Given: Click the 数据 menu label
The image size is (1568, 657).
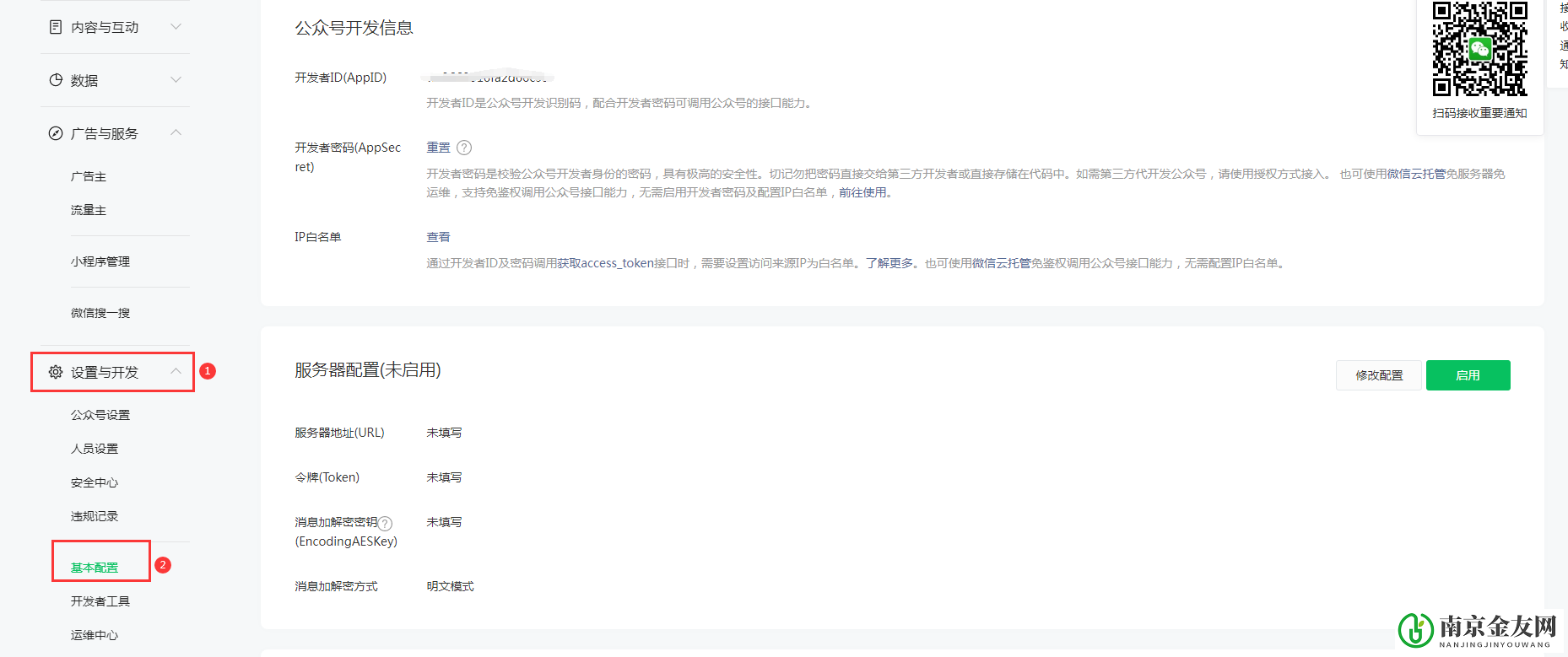Looking at the screenshot, I should (84, 80).
